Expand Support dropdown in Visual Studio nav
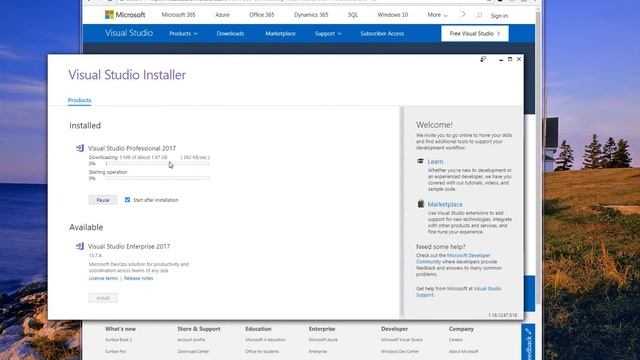 328,33
